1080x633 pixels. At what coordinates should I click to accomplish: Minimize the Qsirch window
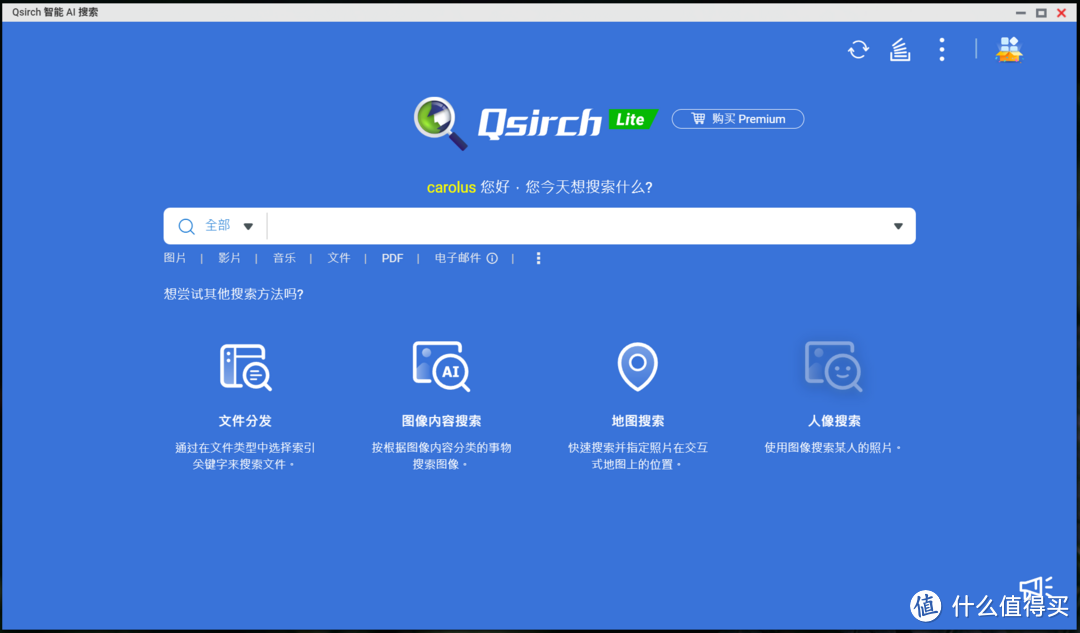click(x=1021, y=12)
